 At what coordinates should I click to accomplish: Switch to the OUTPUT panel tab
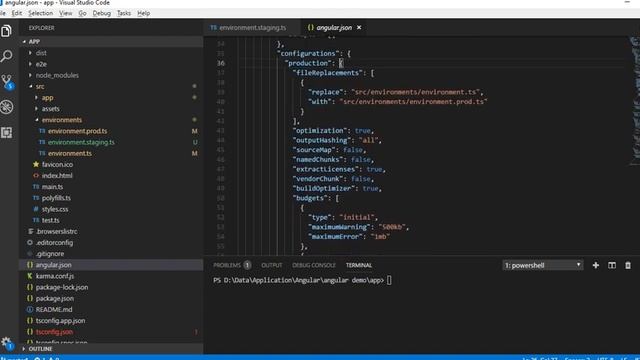point(271,265)
